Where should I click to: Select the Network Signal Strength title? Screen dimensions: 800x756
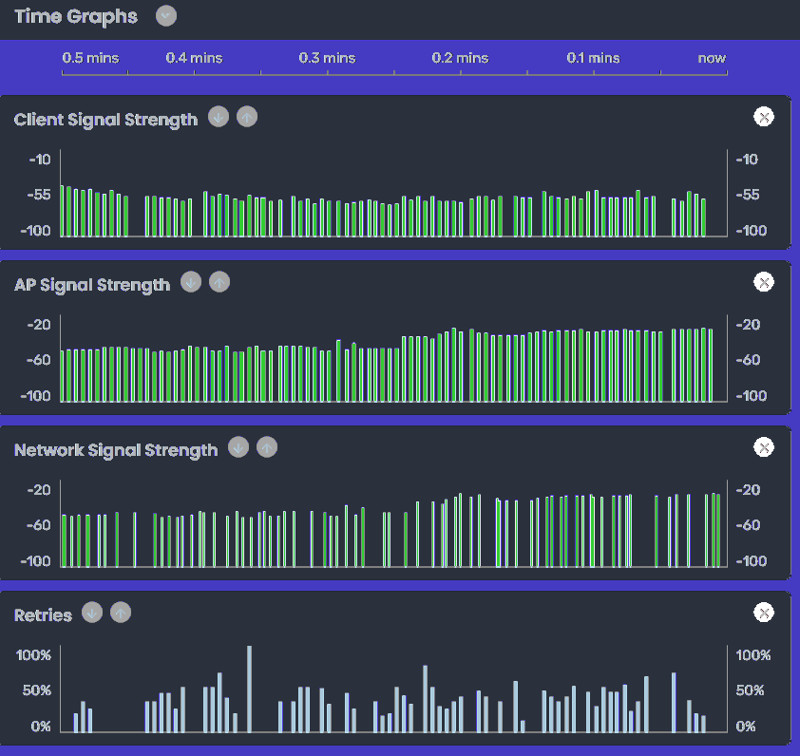(x=116, y=450)
